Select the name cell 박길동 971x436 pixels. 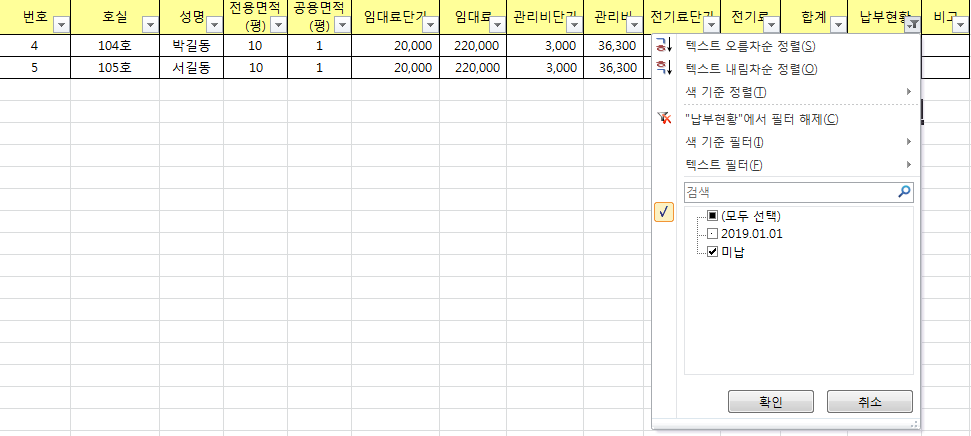tap(191, 45)
